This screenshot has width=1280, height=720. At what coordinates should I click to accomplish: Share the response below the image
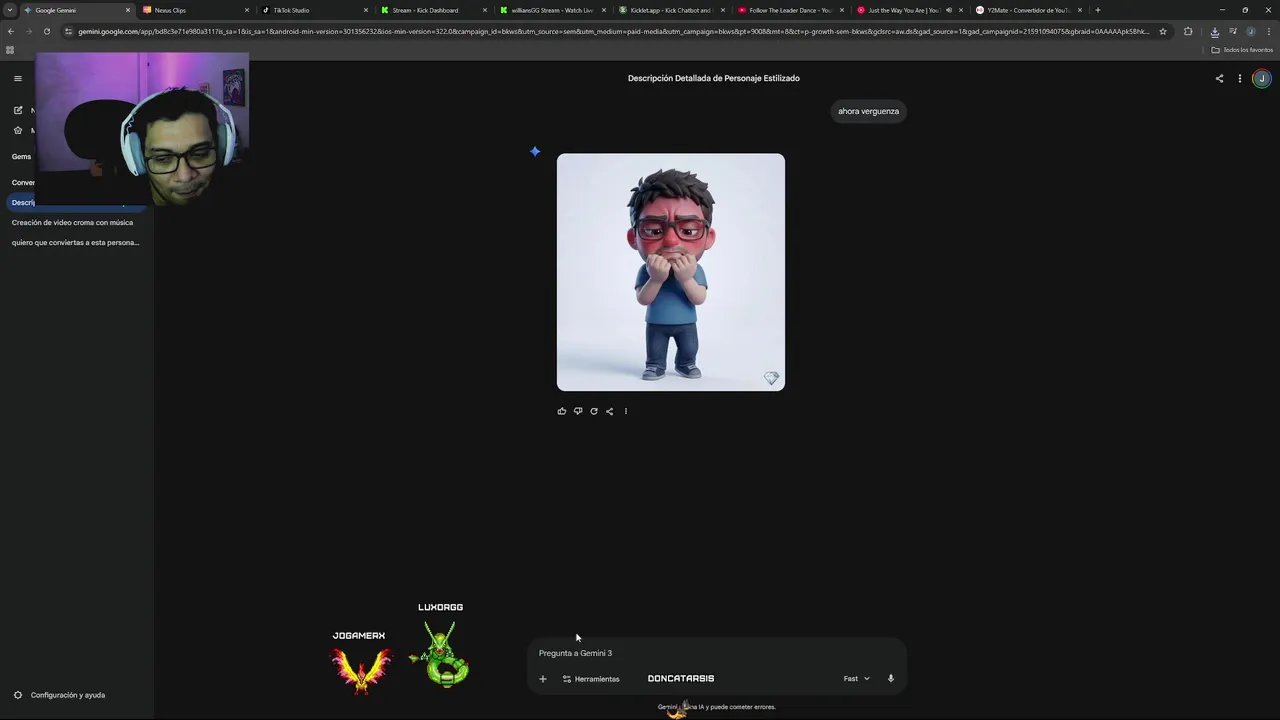pyautogui.click(x=609, y=411)
